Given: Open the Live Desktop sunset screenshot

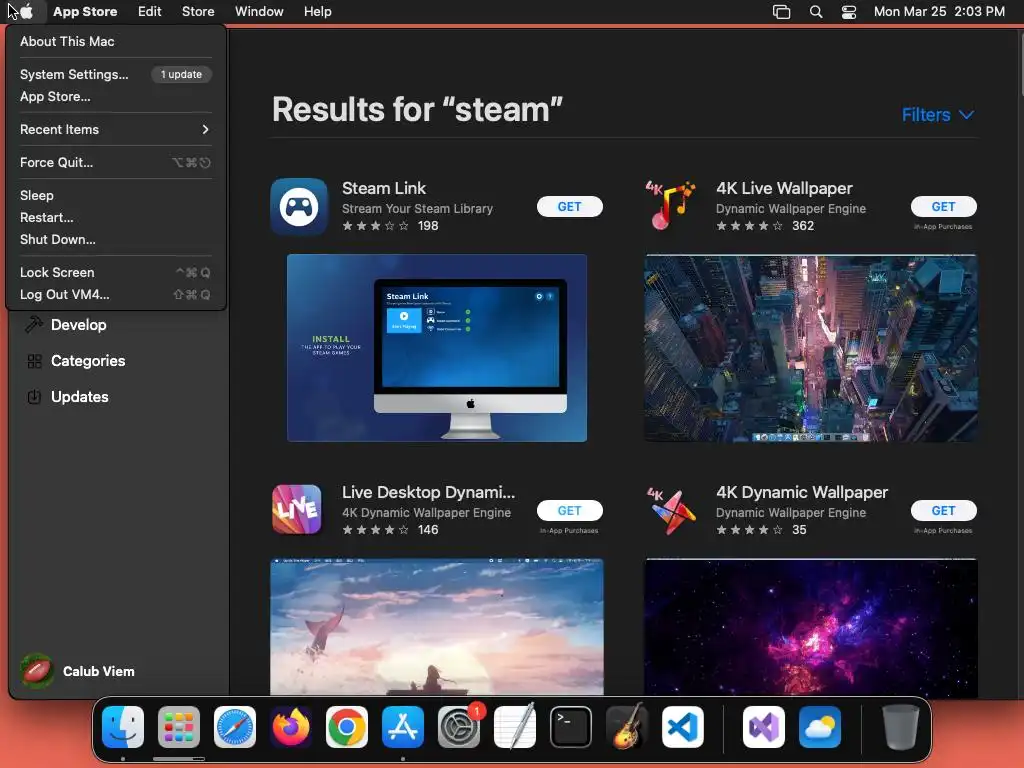Looking at the screenshot, I should coord(437,627).
